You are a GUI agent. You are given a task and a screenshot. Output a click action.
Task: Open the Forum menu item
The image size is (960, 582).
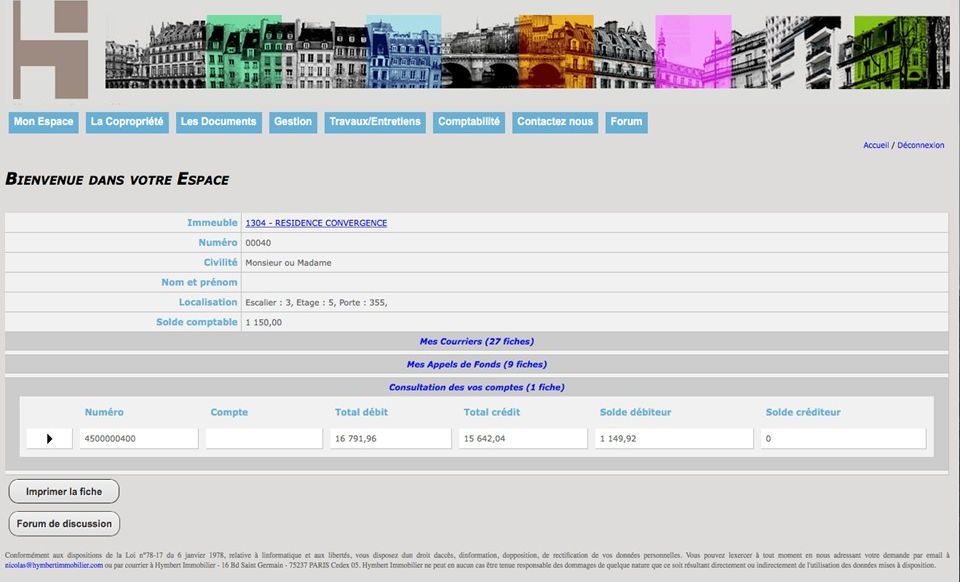point(626,122)
